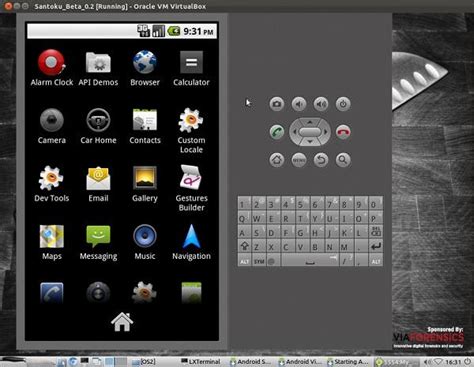The image size is (474, 367).
Task: Click the D-pad center select button
Action: pyautogui.click(x=310, y=132)
